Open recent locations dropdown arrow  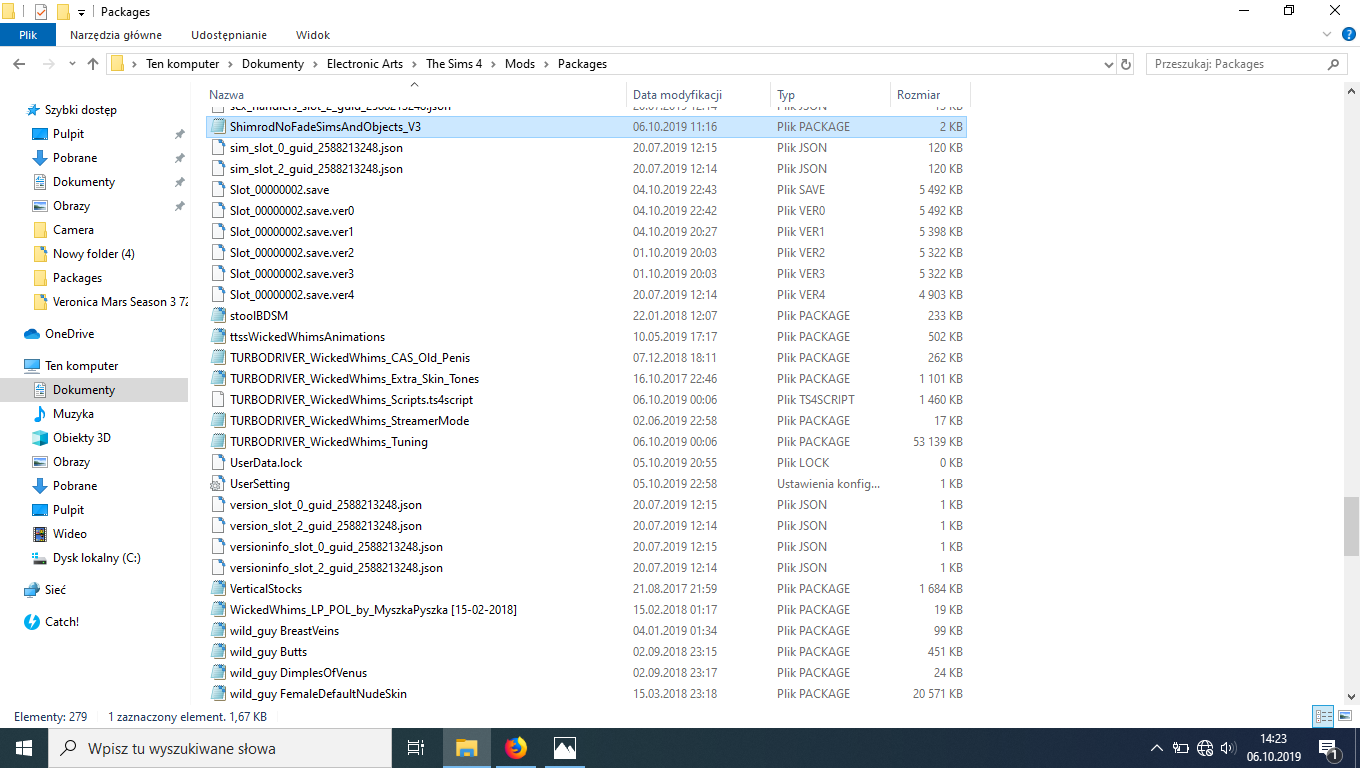71,64
